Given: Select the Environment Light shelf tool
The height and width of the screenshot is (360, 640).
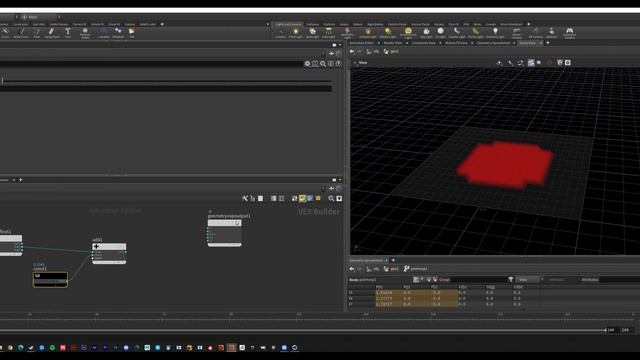Looking at the screenshot, I should 408,33.
